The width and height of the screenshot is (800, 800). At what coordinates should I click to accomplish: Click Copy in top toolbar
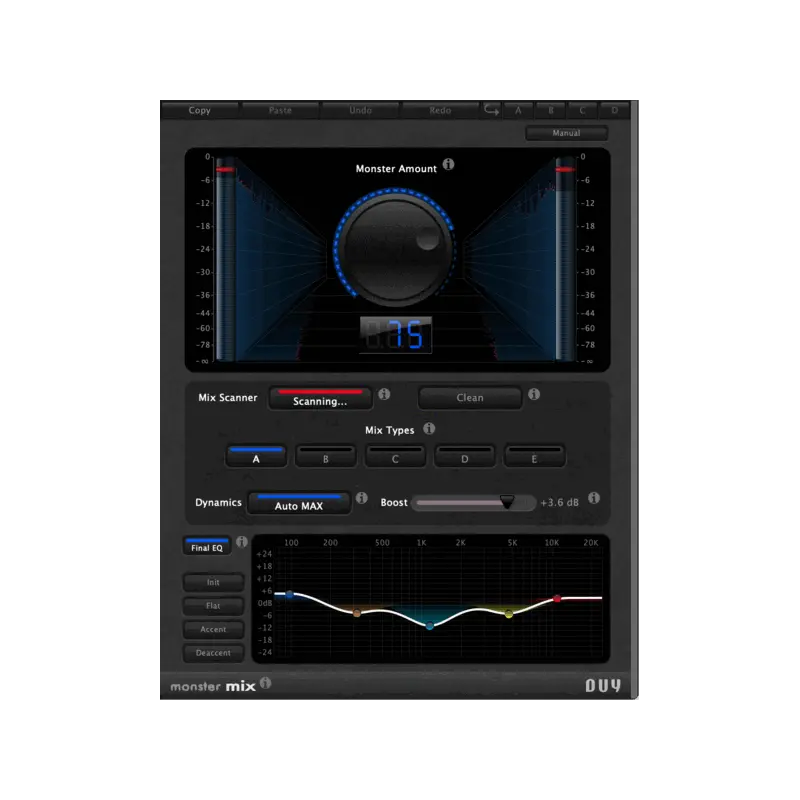tap(199, 110)
